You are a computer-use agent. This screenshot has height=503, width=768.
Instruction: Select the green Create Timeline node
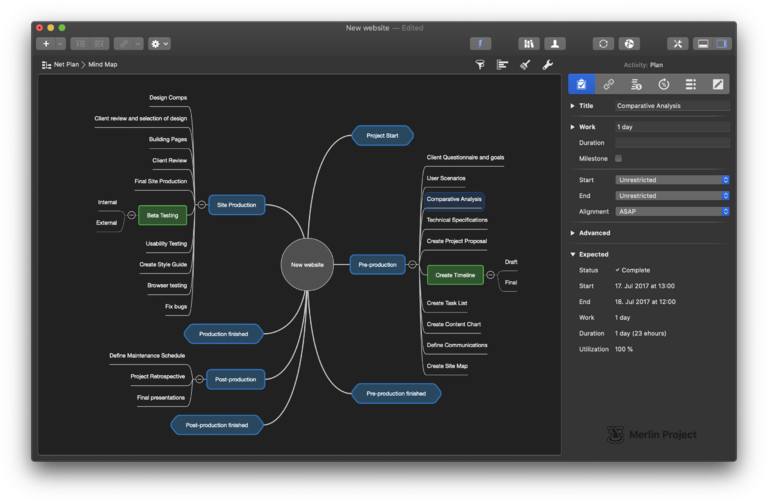[455, 275]
